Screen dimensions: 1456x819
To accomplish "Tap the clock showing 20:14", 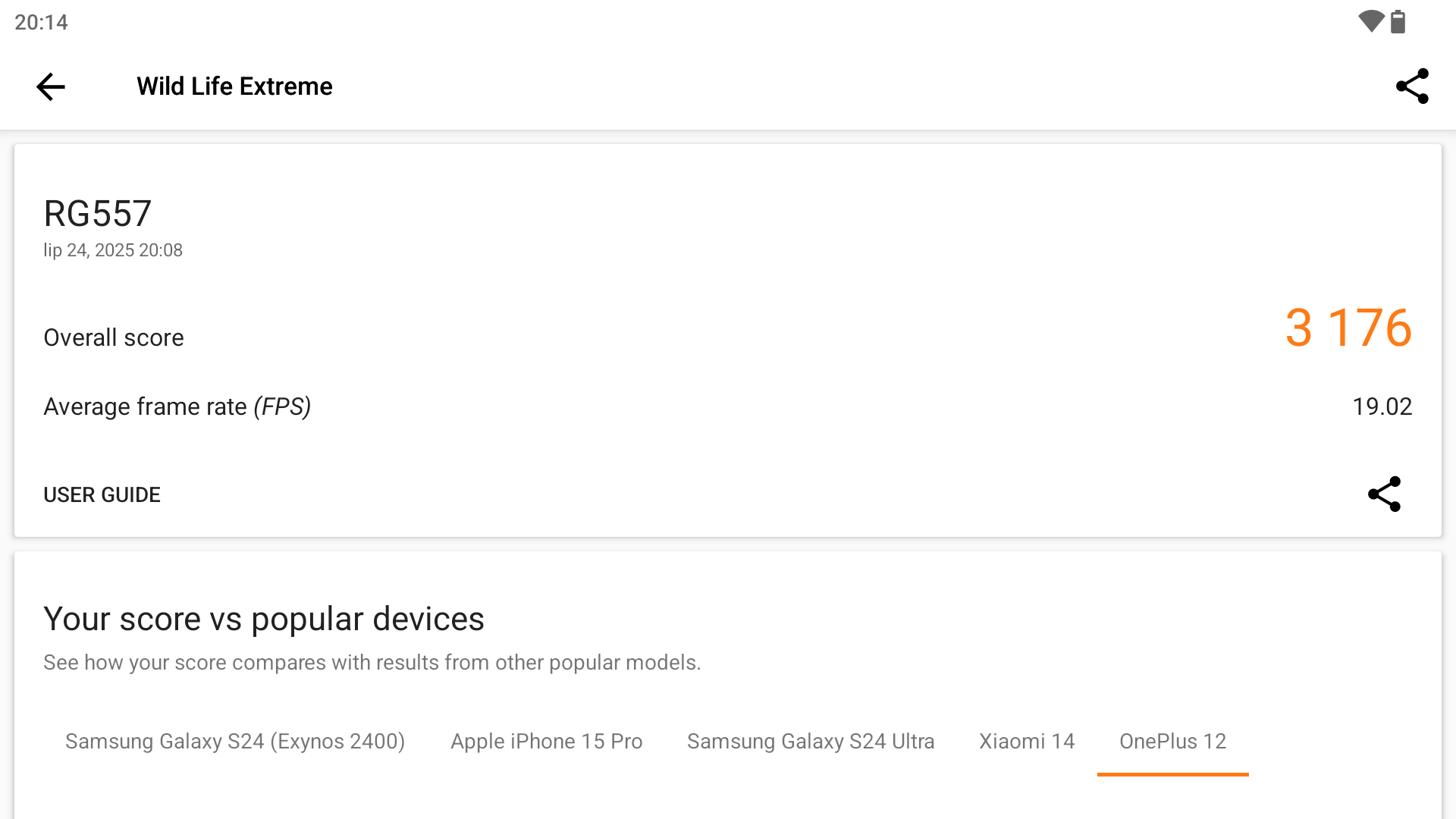I will 41,22.
